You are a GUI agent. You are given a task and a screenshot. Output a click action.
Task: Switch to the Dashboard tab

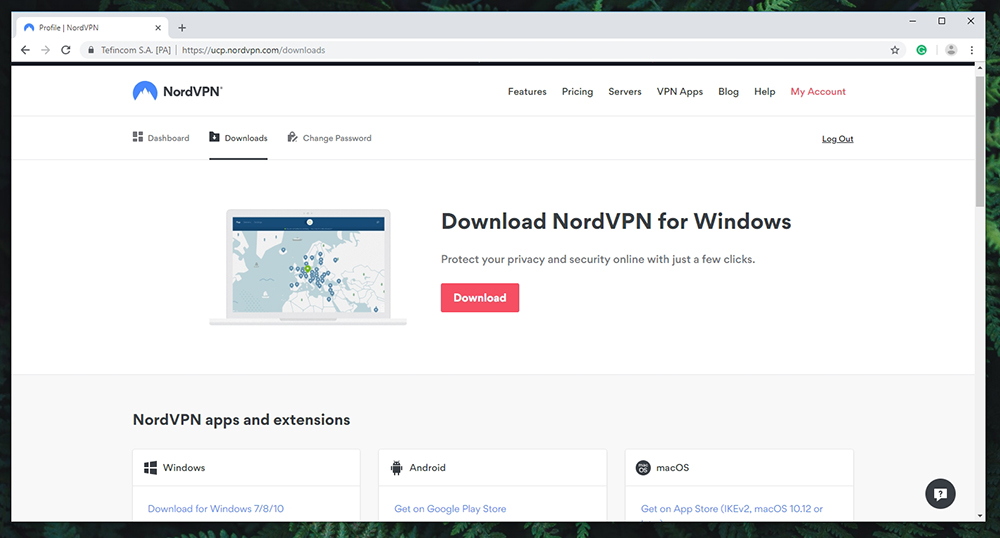[x=161, y=138]
